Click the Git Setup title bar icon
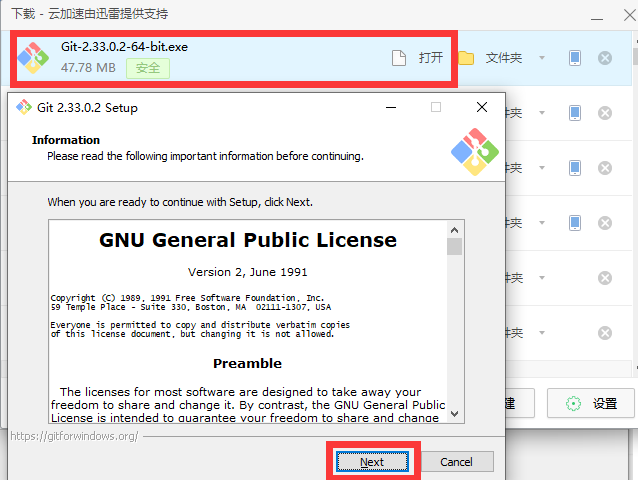The width and height of the screenshot is (638, 480). (24, 107)
